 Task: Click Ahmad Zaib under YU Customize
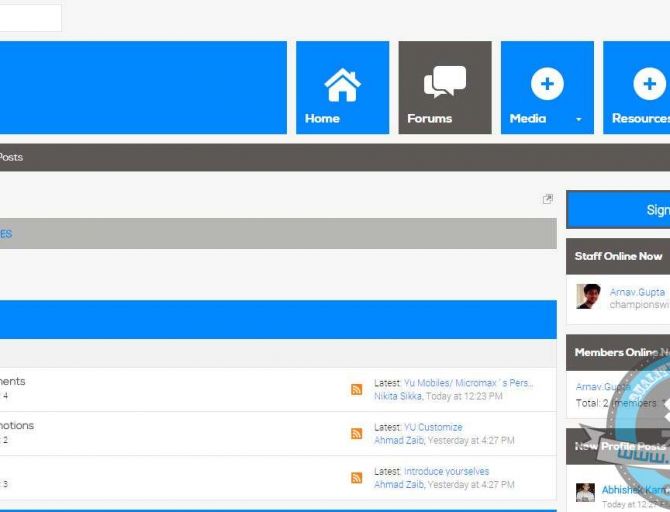click(398, 440)
